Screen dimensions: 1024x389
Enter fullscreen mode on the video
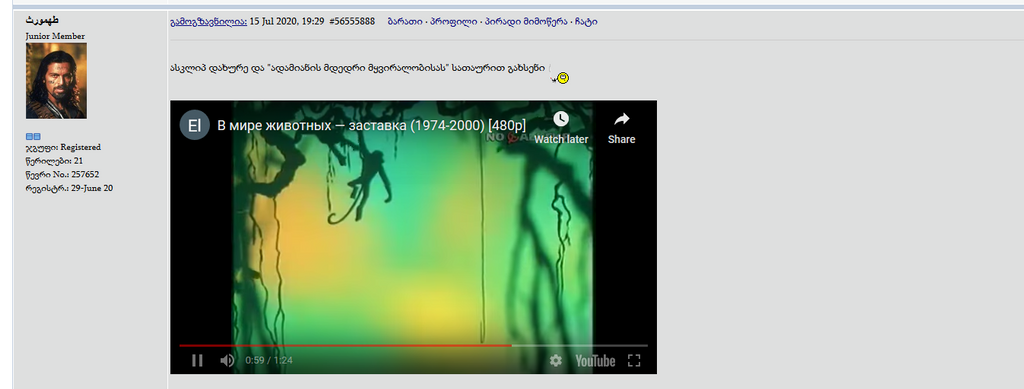(634, 360)
